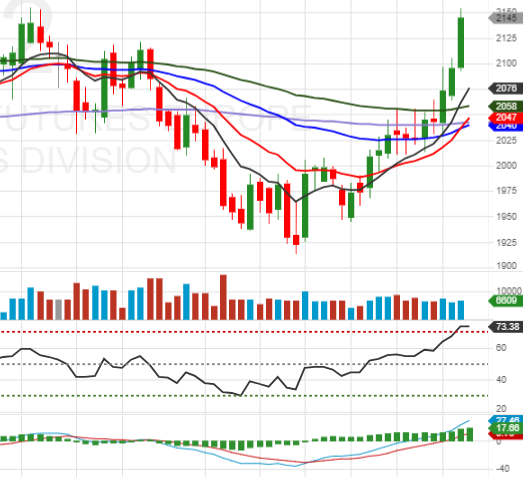523x477 pixels.
Task: Click the 2100 price axis value
Action: click(506, 63)
